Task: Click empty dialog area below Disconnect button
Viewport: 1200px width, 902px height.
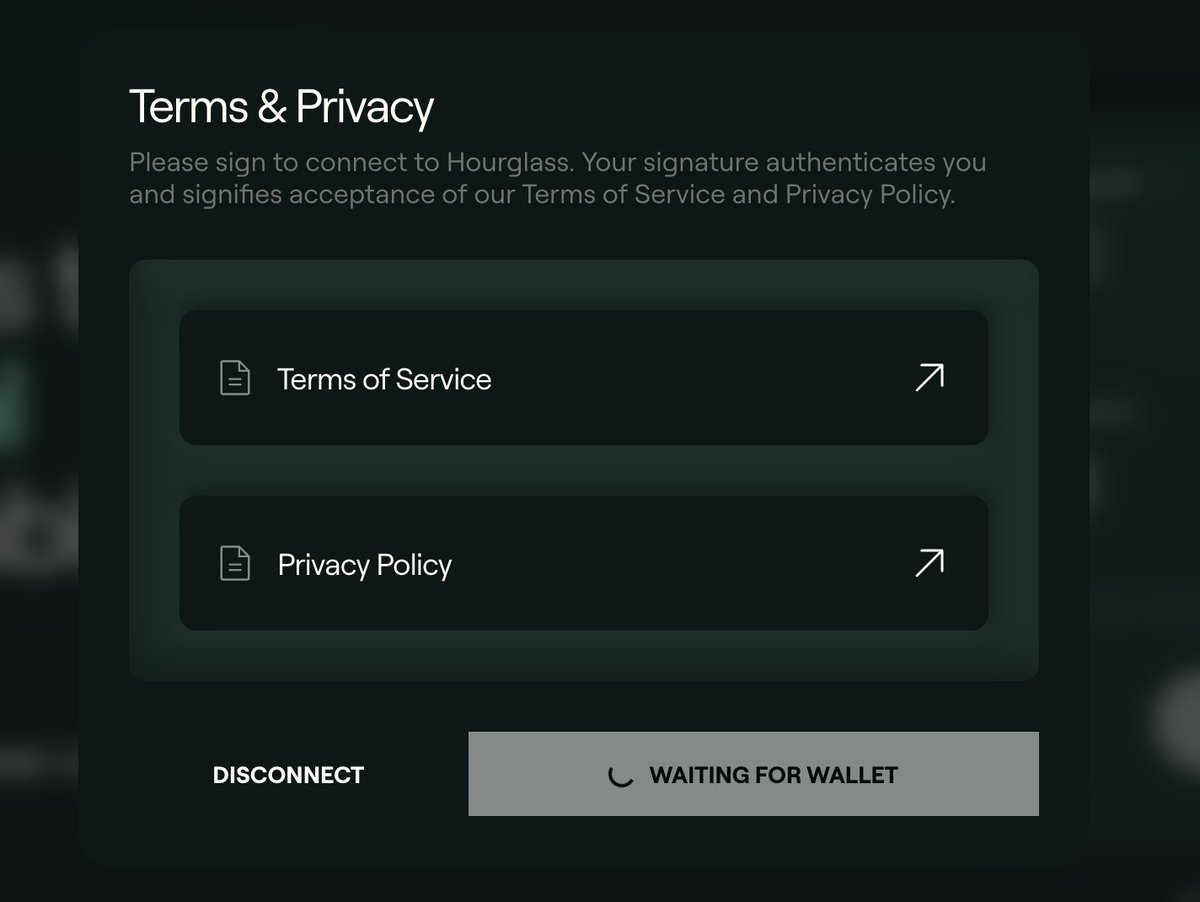Action: coord(288,835)
